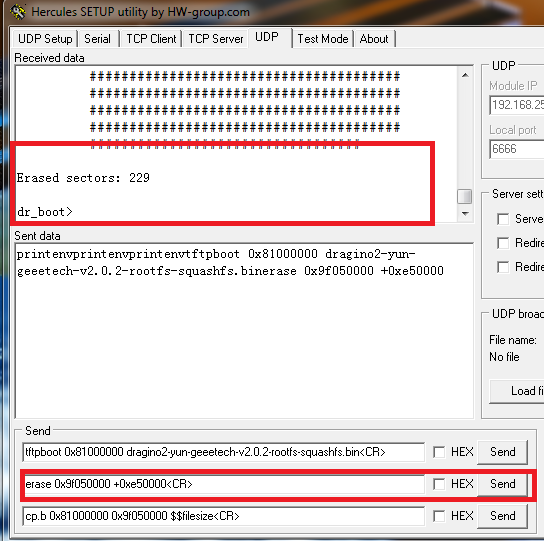544x541 pixels.
Task: Open the Test Mode tab
Action: tap(323, 39)
